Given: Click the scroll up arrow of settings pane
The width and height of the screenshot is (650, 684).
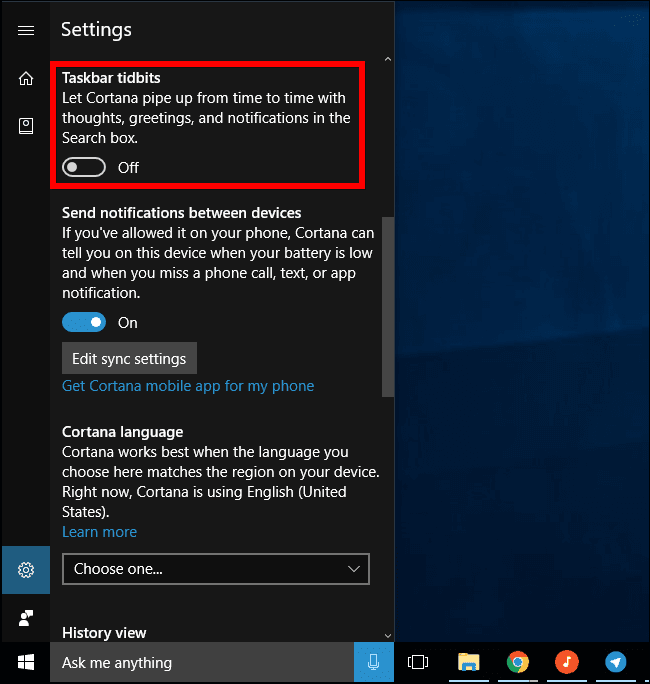Looking at the screenshot, I should tap(388, 59).
